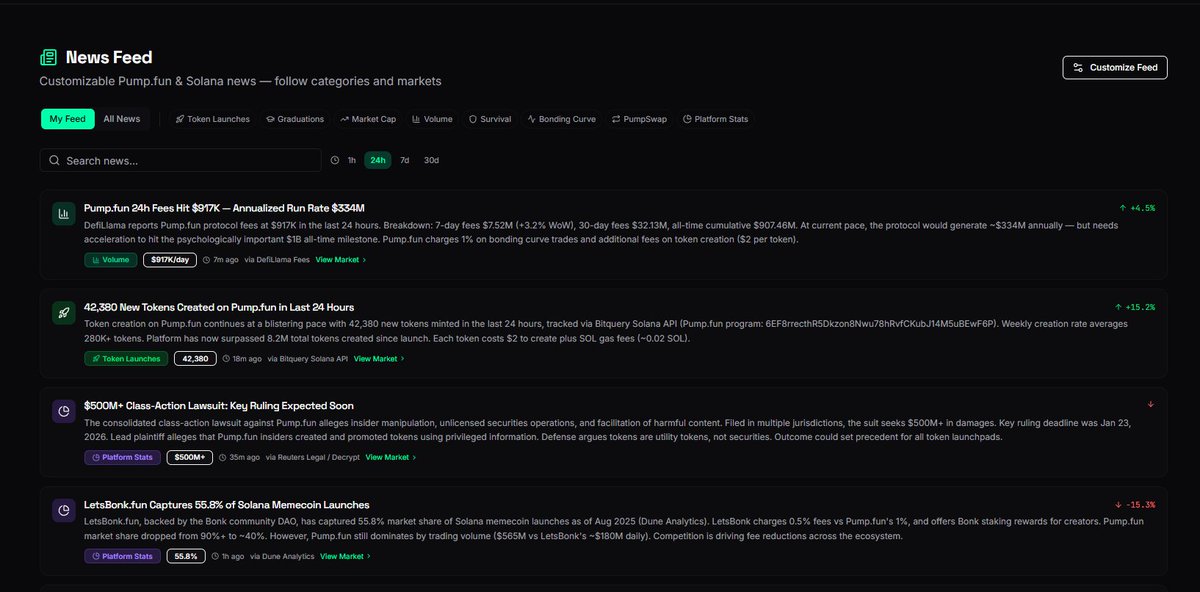The width and height of the screenshot is (1200, 592).
Task: Open headline $500M+ Class-Action Lawsuit
Action: [x=219, y=406]
